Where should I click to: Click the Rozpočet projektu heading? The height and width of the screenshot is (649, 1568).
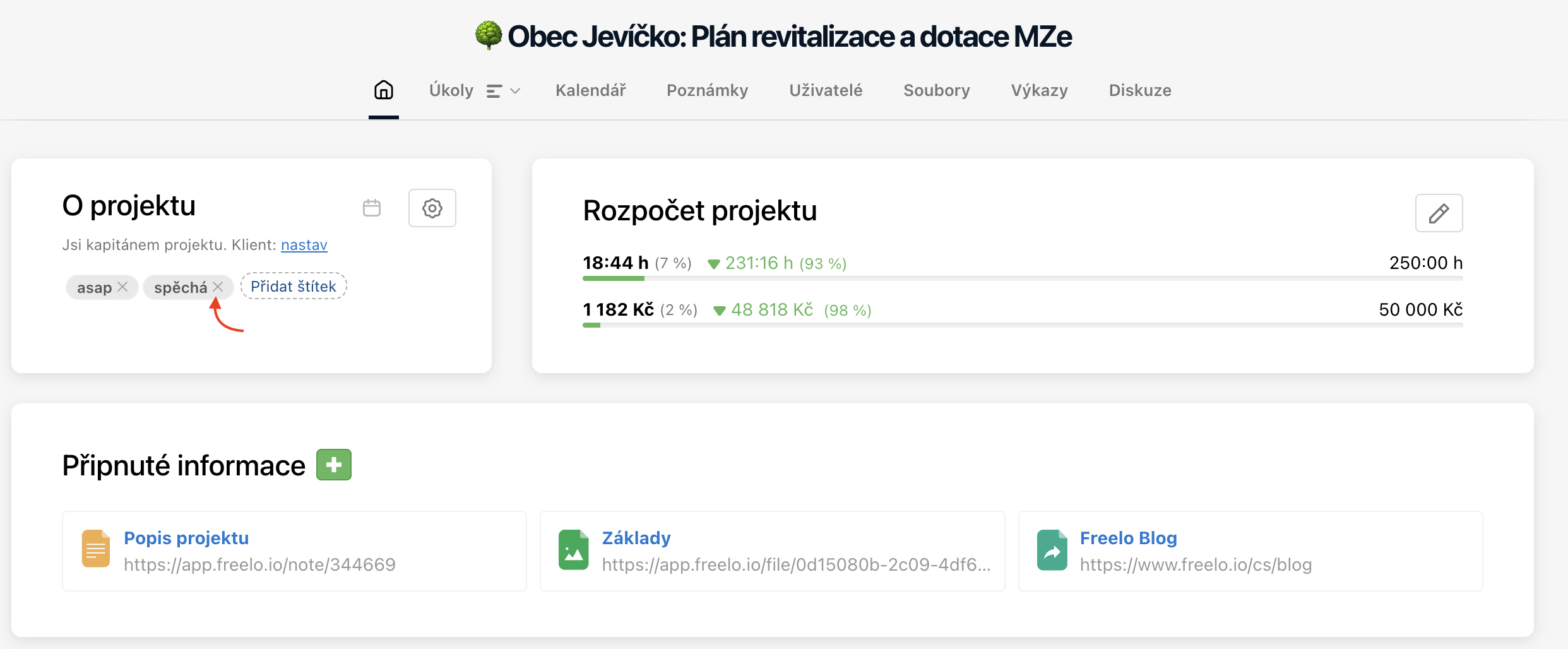(699, 211)
